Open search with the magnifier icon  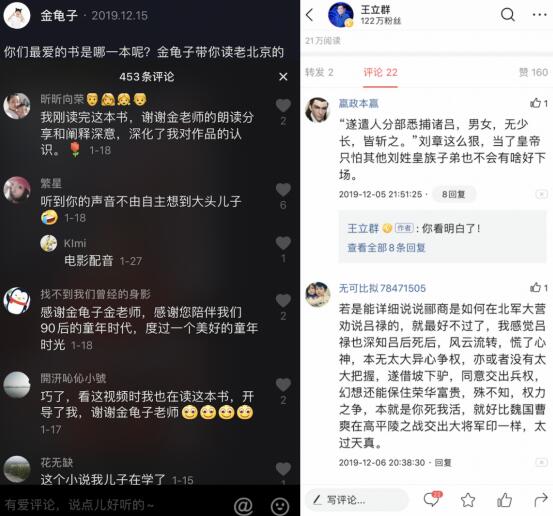tap(508, 15)
